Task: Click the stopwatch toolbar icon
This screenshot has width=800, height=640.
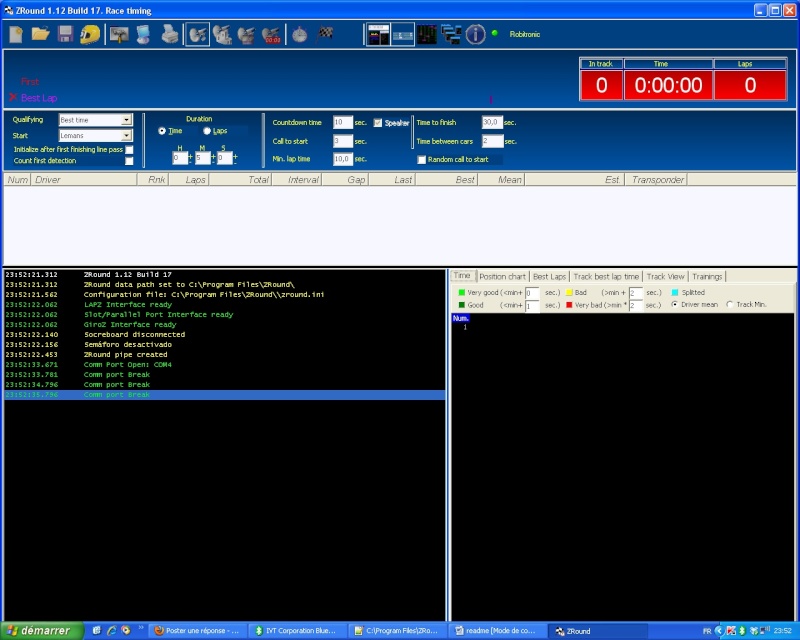Action: [299, 35]
